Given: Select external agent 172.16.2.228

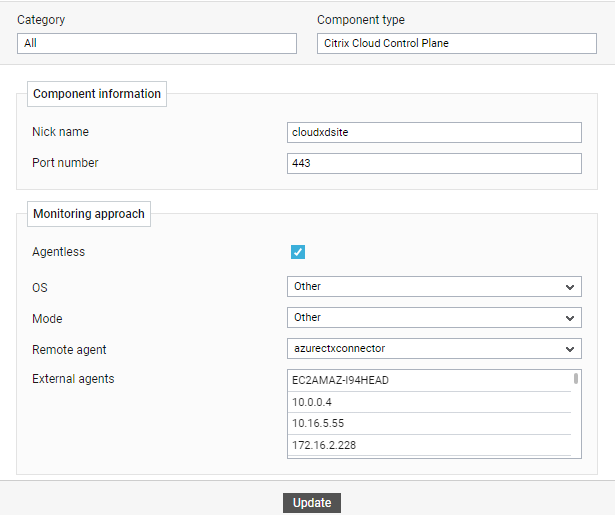Looking at the screenshot, I should [x=429, y=445].
